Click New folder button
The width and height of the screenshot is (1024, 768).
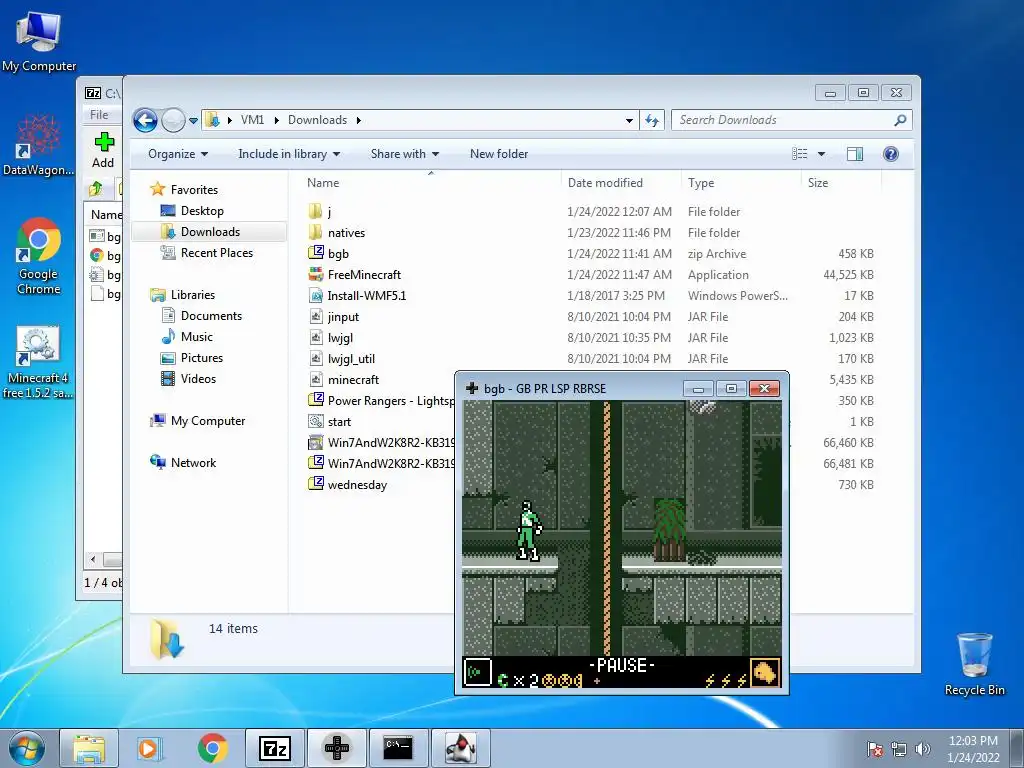coord(499,154)
